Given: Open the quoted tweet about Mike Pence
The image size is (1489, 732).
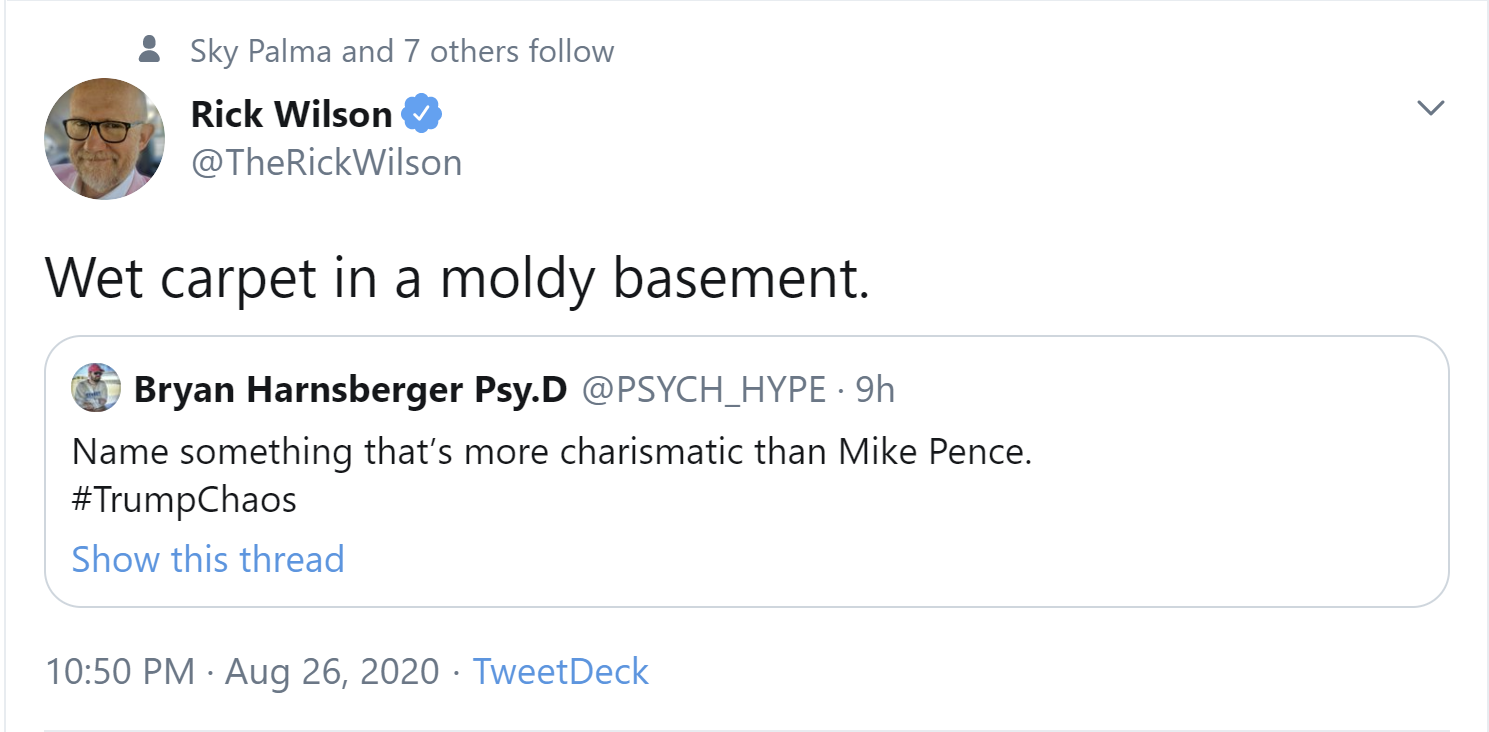Looking at the screenshot, I should (x=551, y=452).
